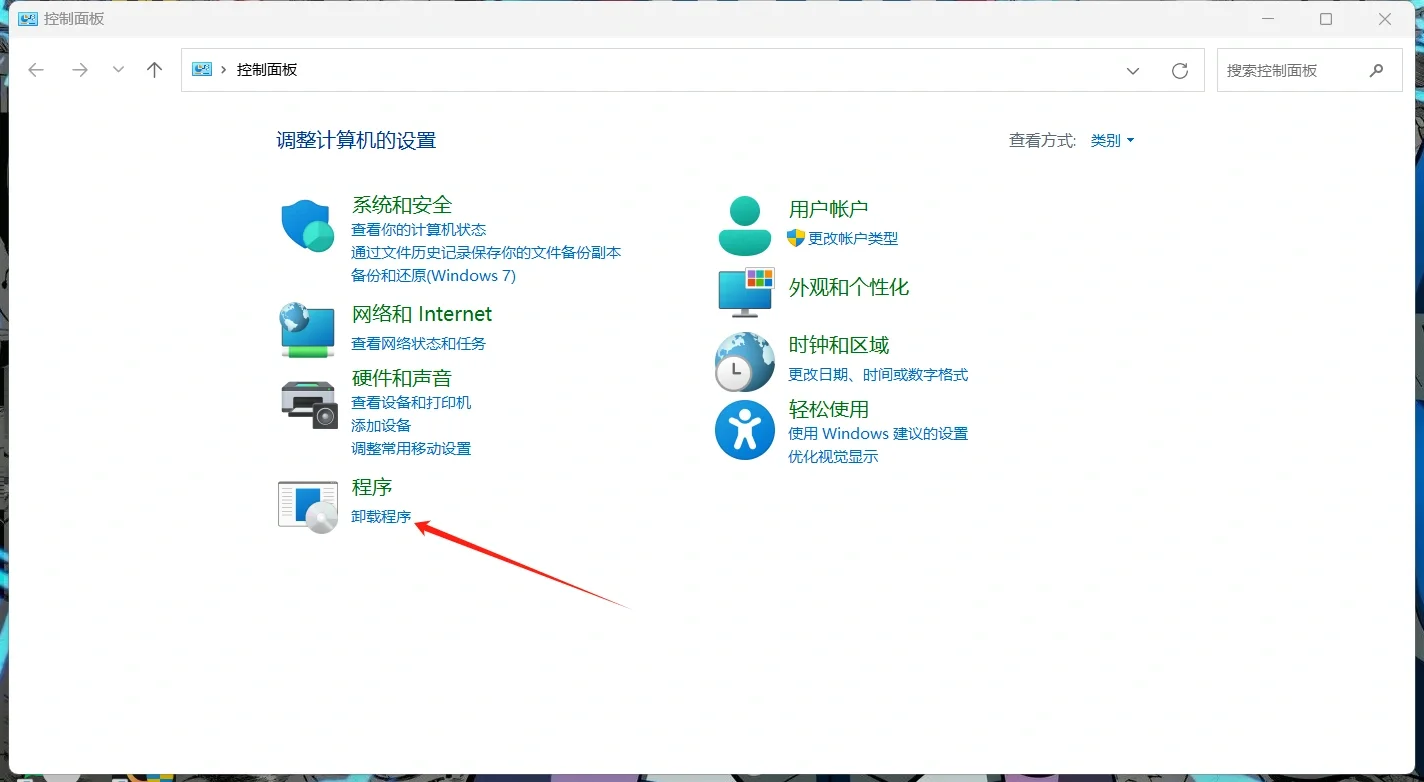Click the 外观和个性化 monitor icon
Image resolution: width=1424 pixels, height=782 pixels.
tap(744, 292)
